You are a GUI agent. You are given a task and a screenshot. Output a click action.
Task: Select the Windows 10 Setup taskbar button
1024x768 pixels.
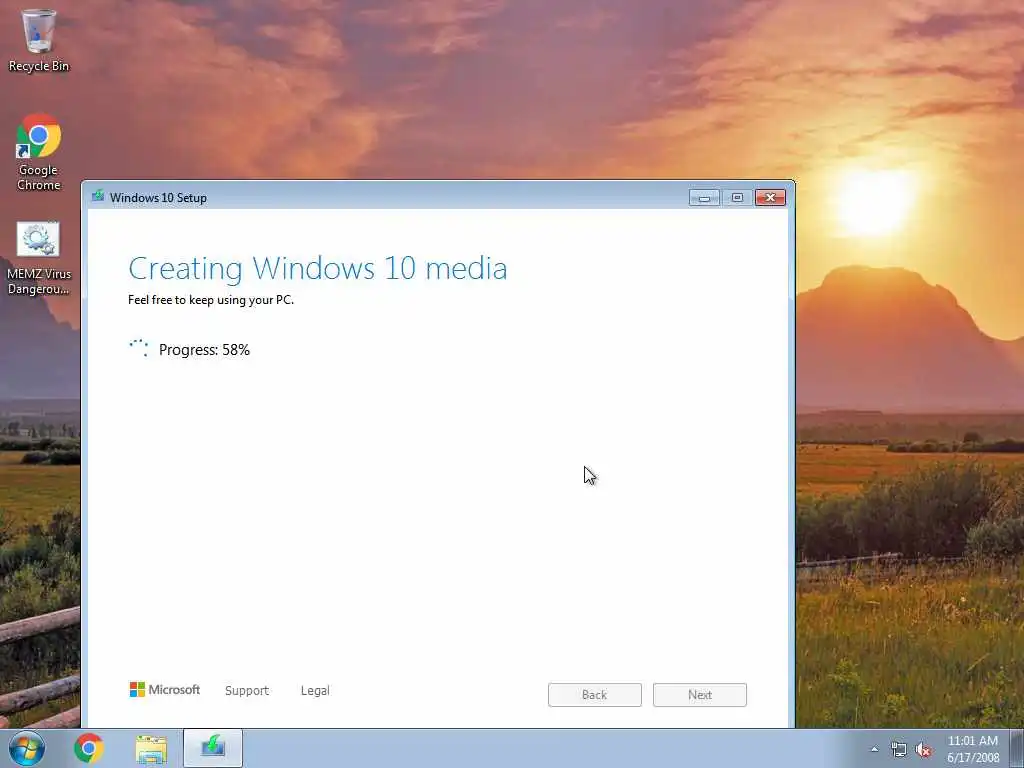coord(213,748)
